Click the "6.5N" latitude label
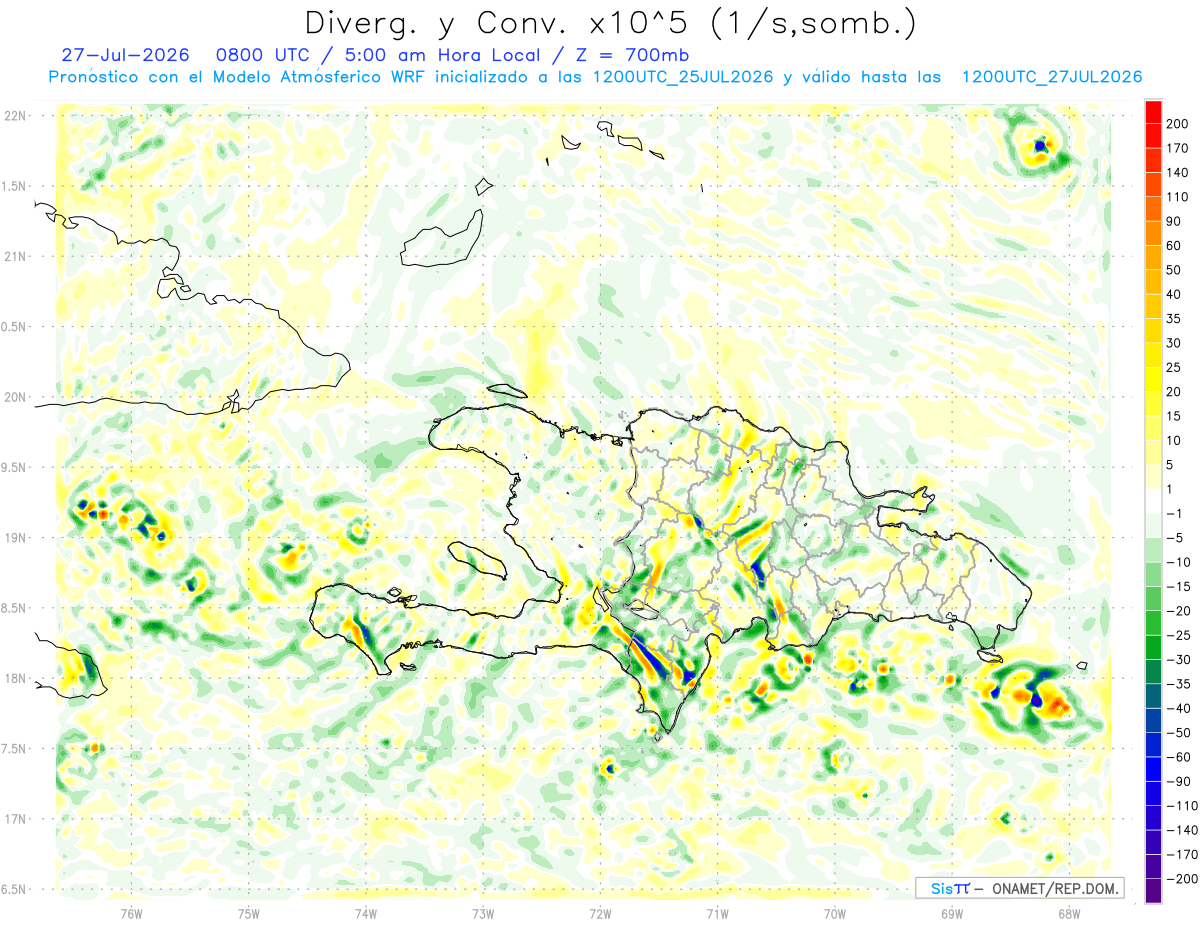The image size is (1200, 927). point(14,889)
